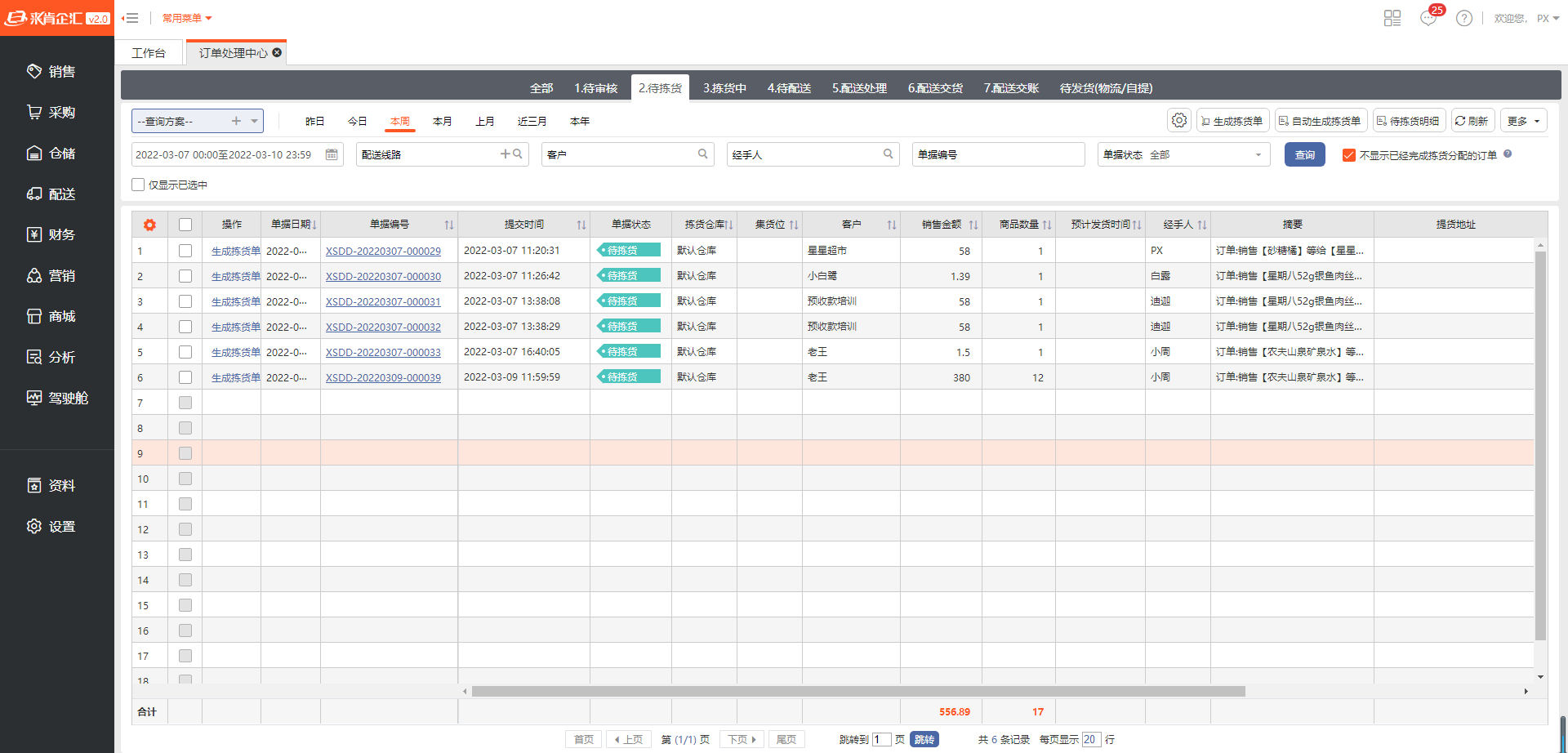This screenshot has height=753, width=1568.
Task: Click the info icon beside 不显示已经完成拣货分配的订单
Action: point(1508,154)
